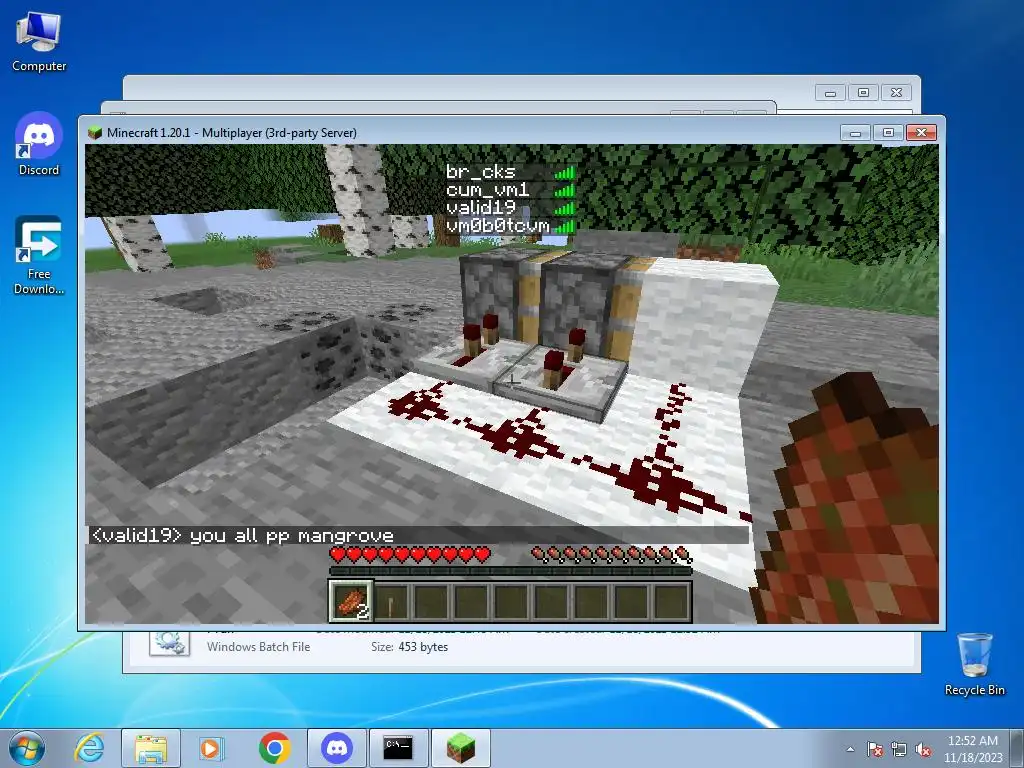
Task: Open the Computer desktop icon
Action: pyautogui.click(x=39, y=42)
